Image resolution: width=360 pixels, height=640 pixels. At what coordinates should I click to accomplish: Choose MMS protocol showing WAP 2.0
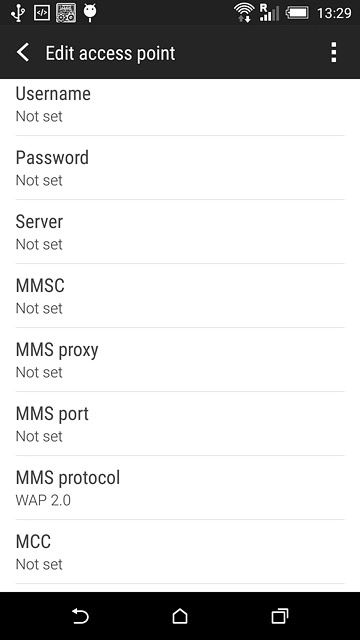(180, 488)
